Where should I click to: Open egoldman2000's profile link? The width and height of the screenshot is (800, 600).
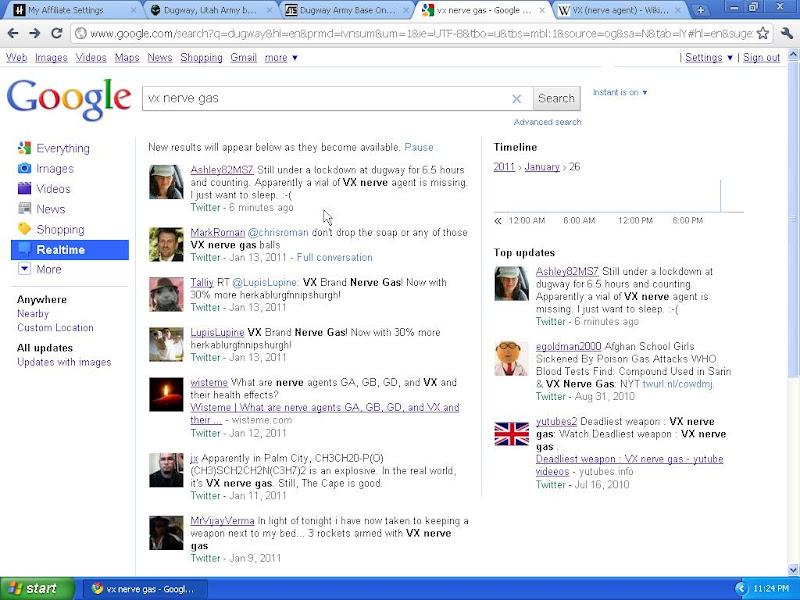click(568, 346)
